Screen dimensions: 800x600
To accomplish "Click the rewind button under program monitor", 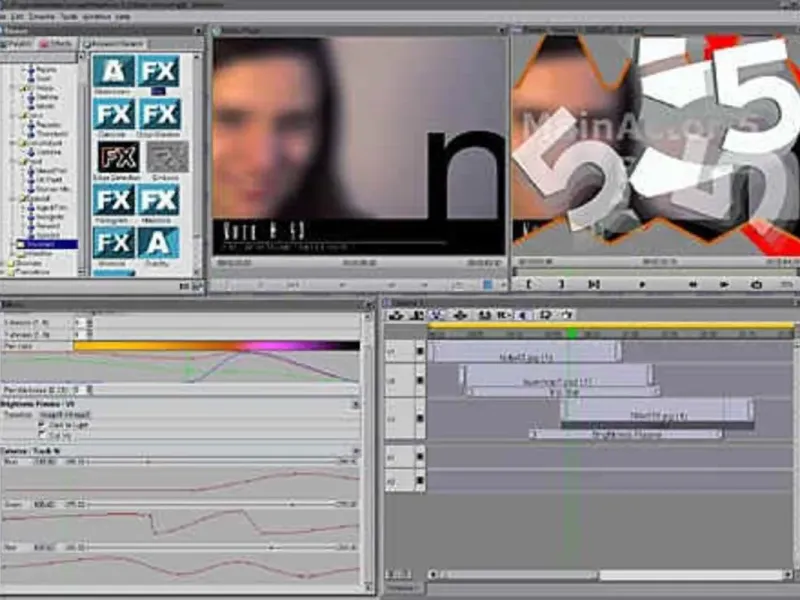I will click(x=692, y=284).
